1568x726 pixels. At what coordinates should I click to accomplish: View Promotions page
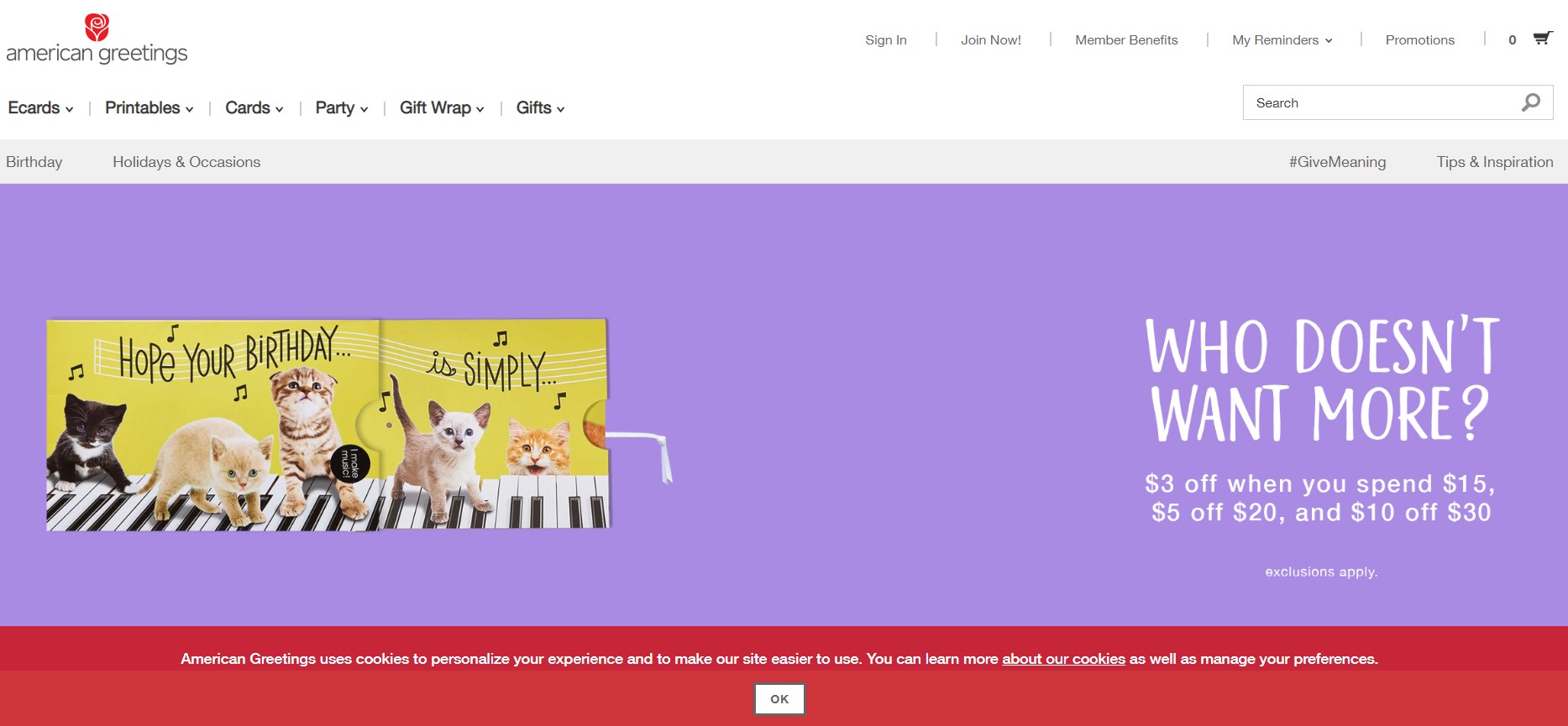pos(1419,40)
